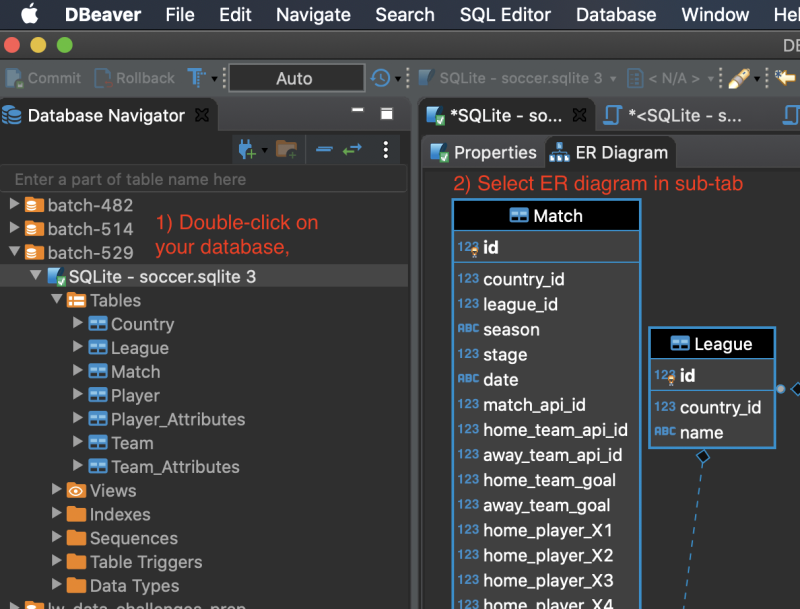Click the League entity header icon
Image resolution: width=800 pixels, height=609 pixels.
(680, 344)
